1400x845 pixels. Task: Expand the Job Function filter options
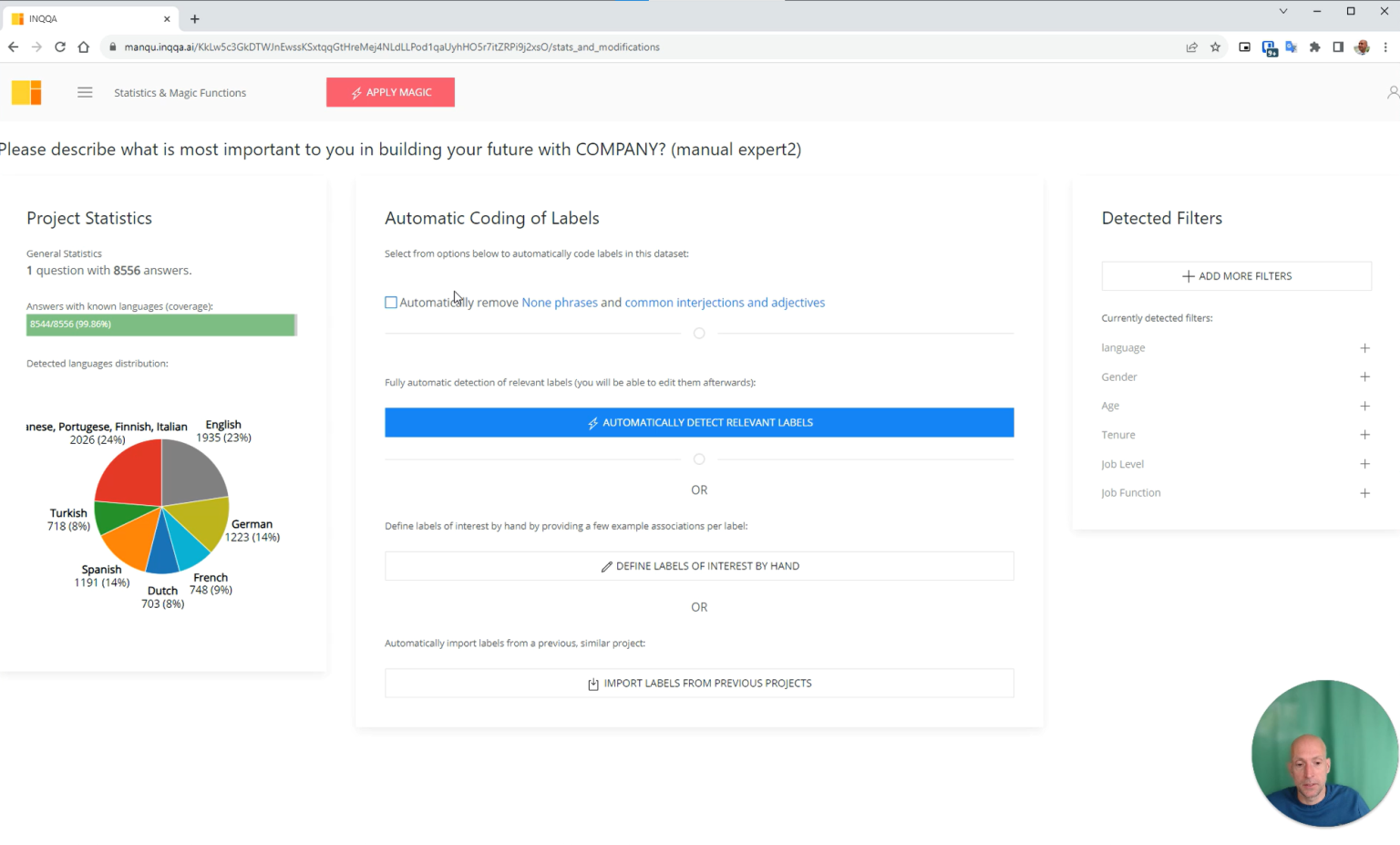(1364, 492)
